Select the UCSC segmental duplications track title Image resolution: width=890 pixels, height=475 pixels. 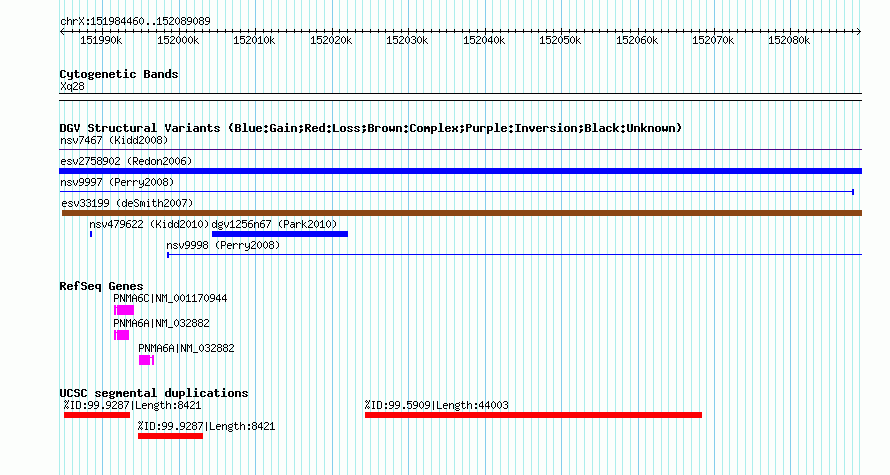coord(154,393)
